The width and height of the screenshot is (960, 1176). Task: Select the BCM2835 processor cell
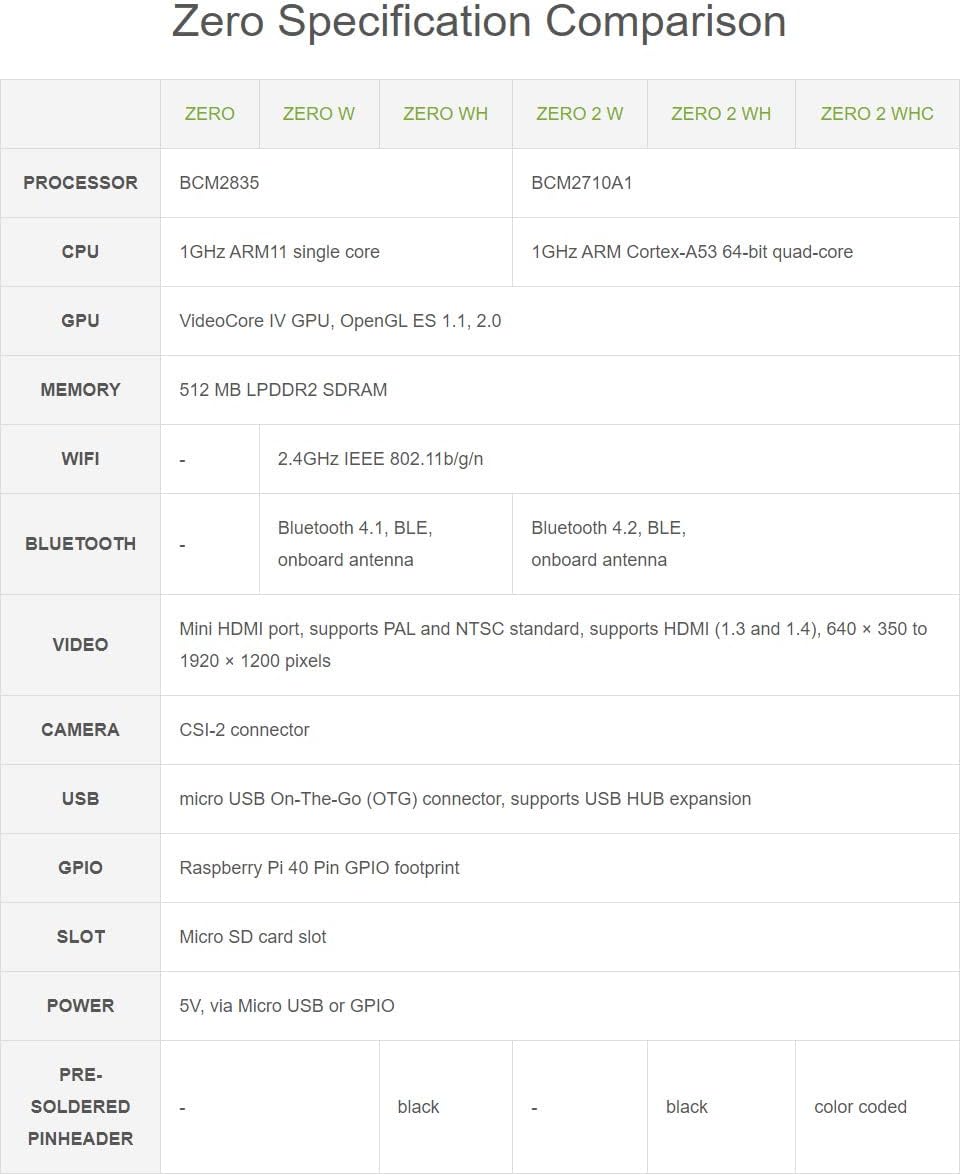(x=219, y=183)
